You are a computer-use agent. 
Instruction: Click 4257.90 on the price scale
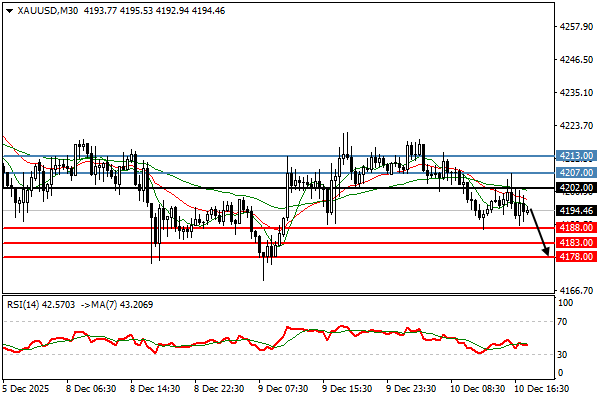574,26
